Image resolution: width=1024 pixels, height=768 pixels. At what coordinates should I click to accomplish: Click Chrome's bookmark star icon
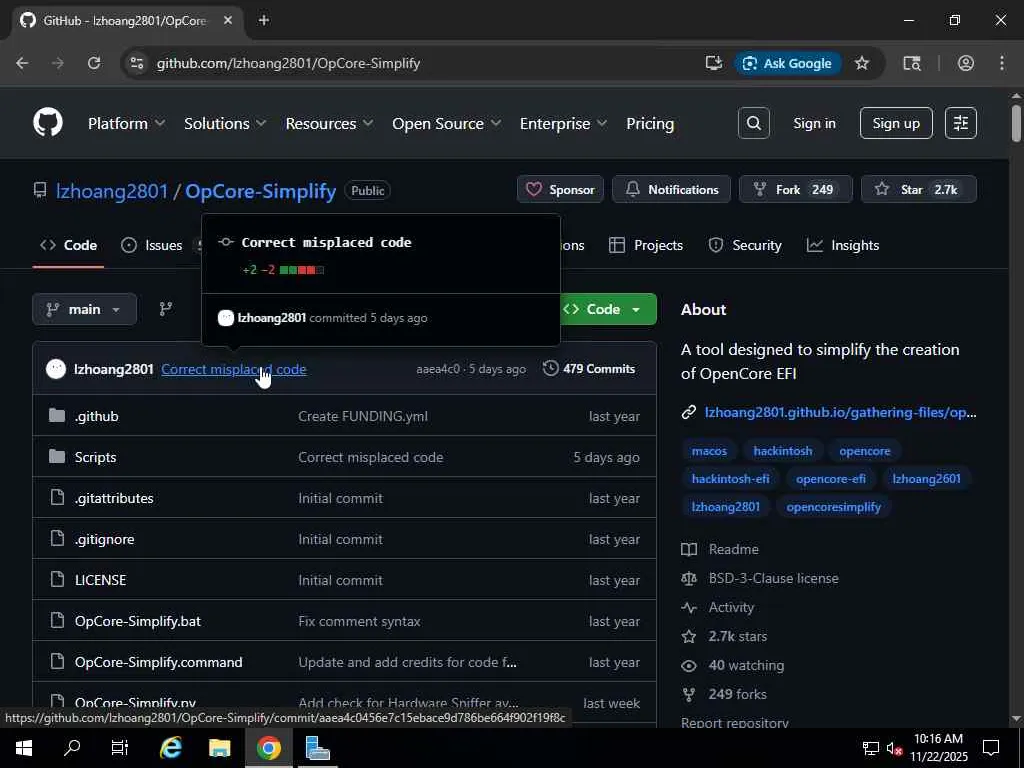pyautogui.click(x=862, y=63)
